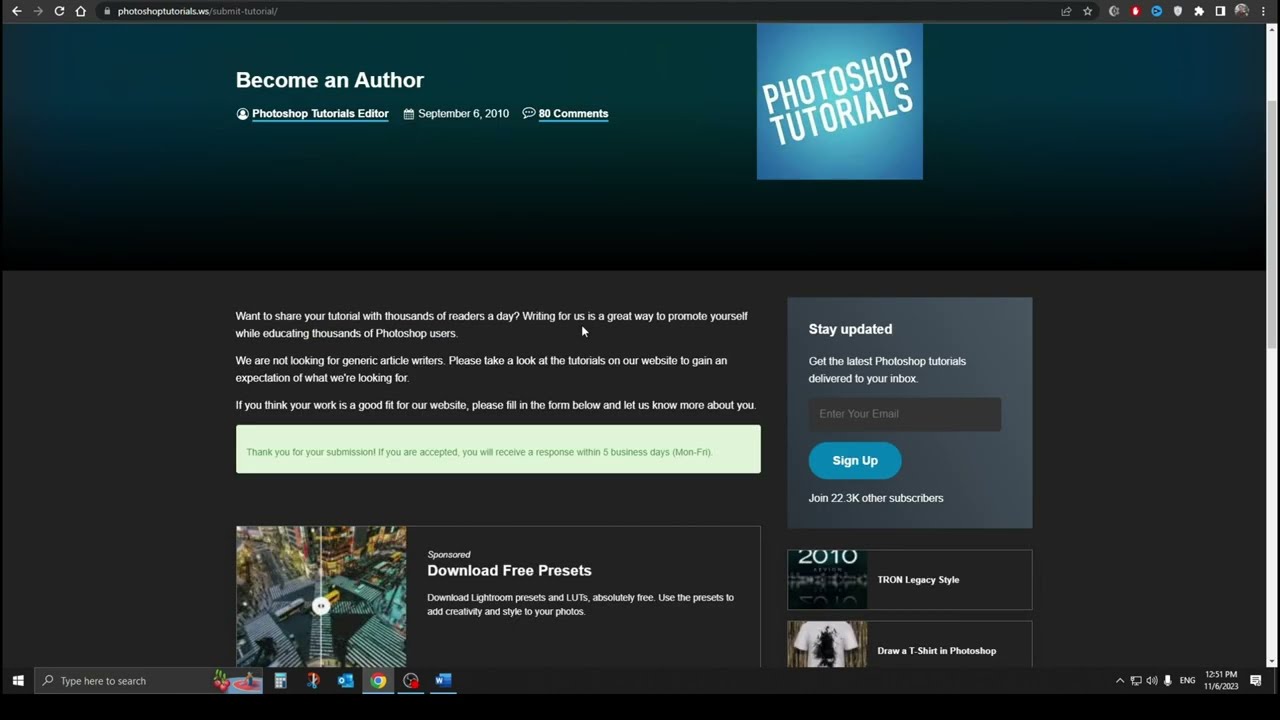Open Calculator from the taskbar
This screenshot has height=720, width=1280.
pos(280,681)
